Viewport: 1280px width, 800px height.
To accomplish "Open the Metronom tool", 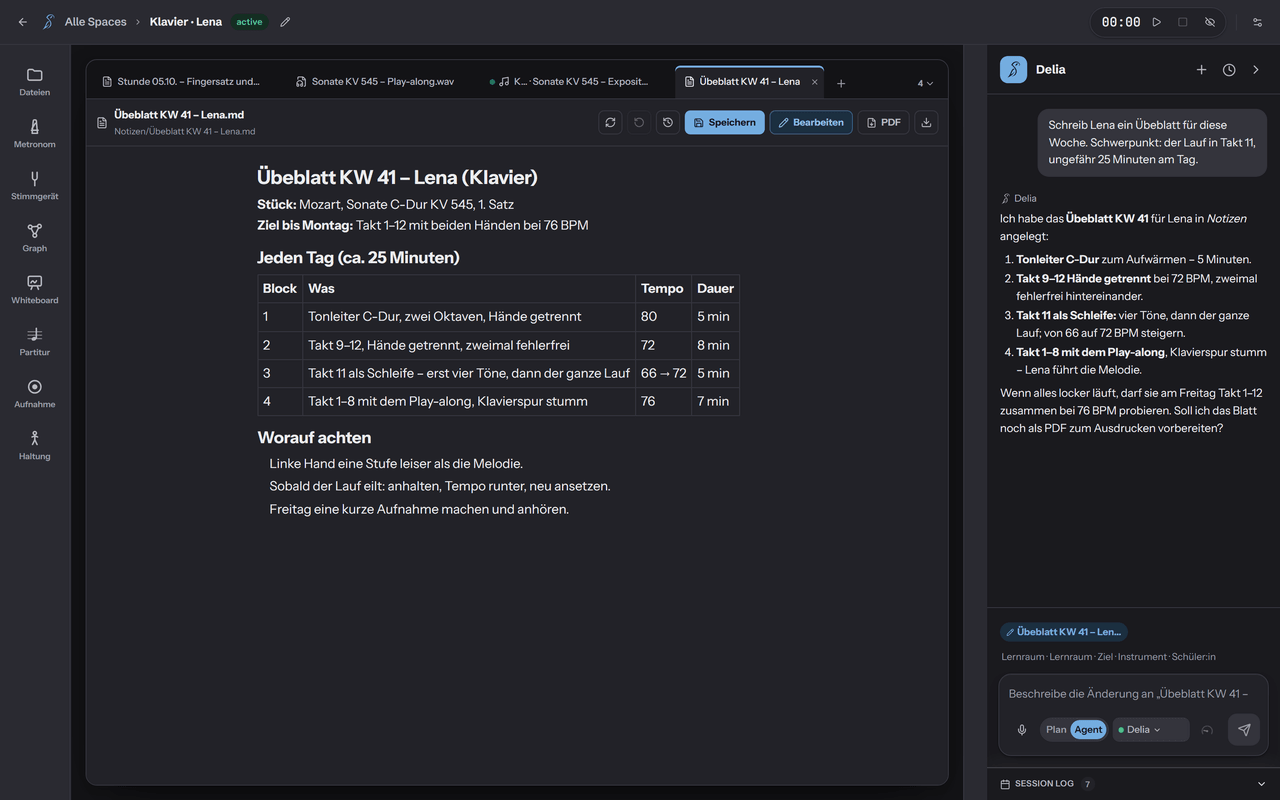I will coord(34,134).
